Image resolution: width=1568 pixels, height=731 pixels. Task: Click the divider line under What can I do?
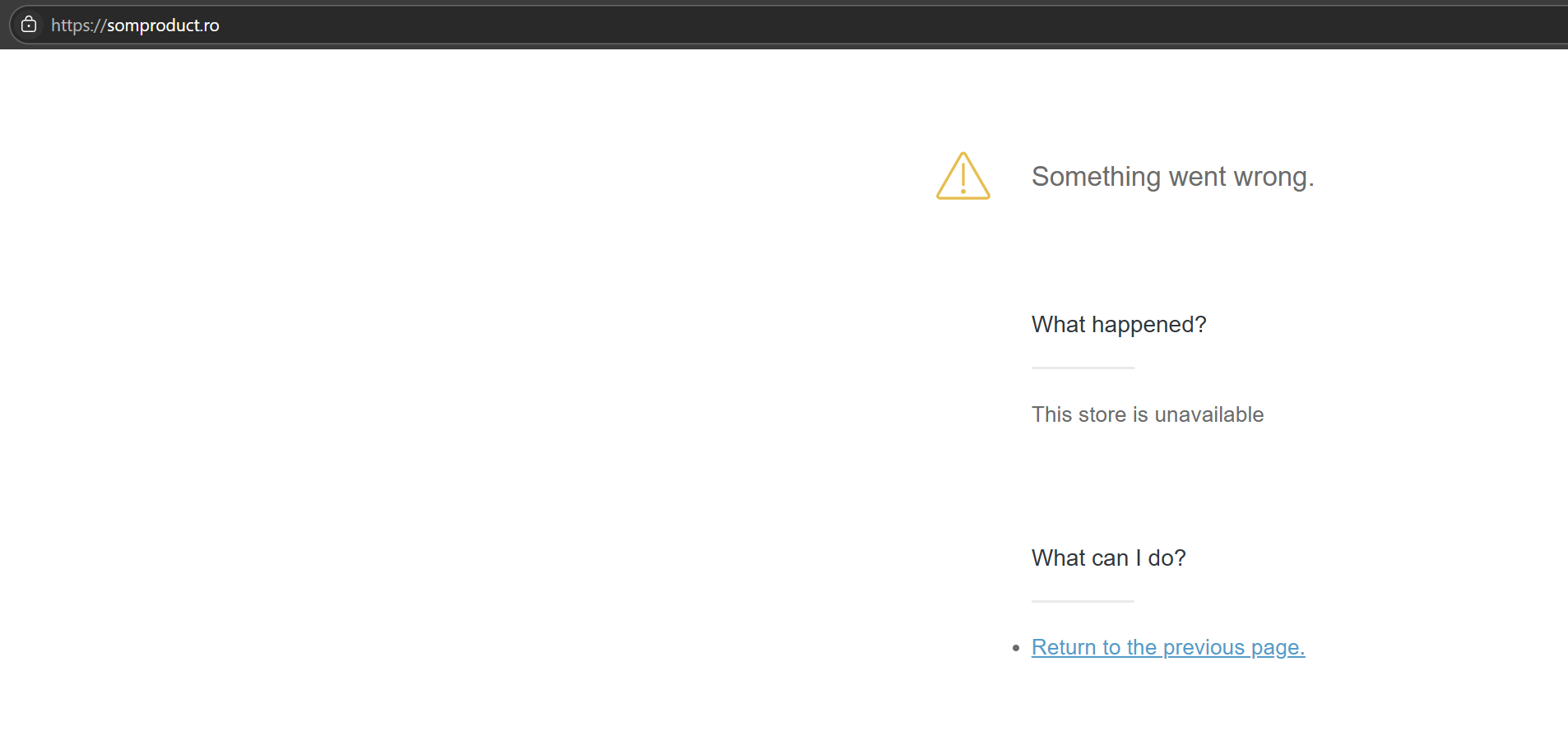tap(1083, 601)
